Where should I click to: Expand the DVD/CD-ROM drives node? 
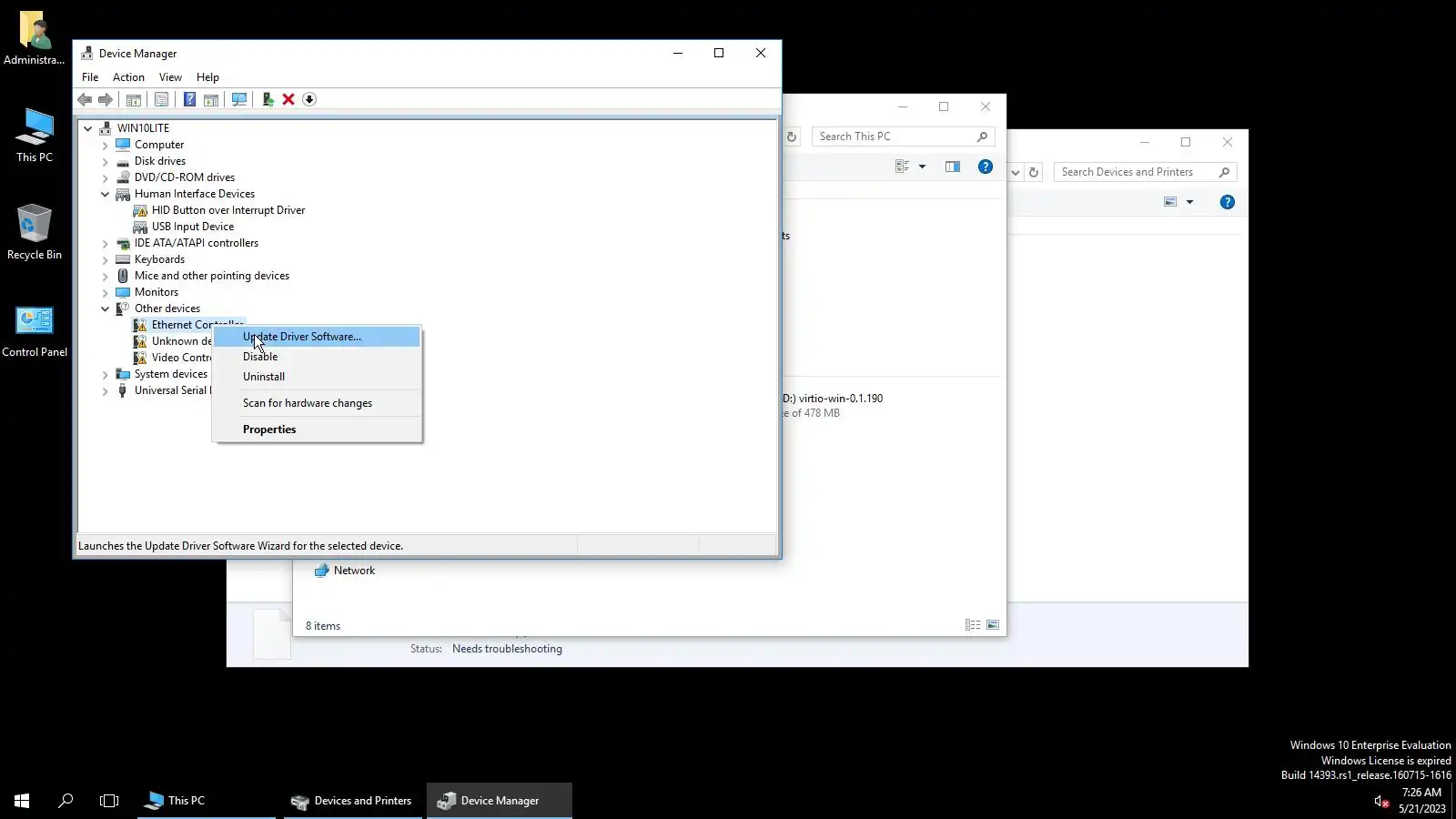pyautogui.click(x=106, y=177)
